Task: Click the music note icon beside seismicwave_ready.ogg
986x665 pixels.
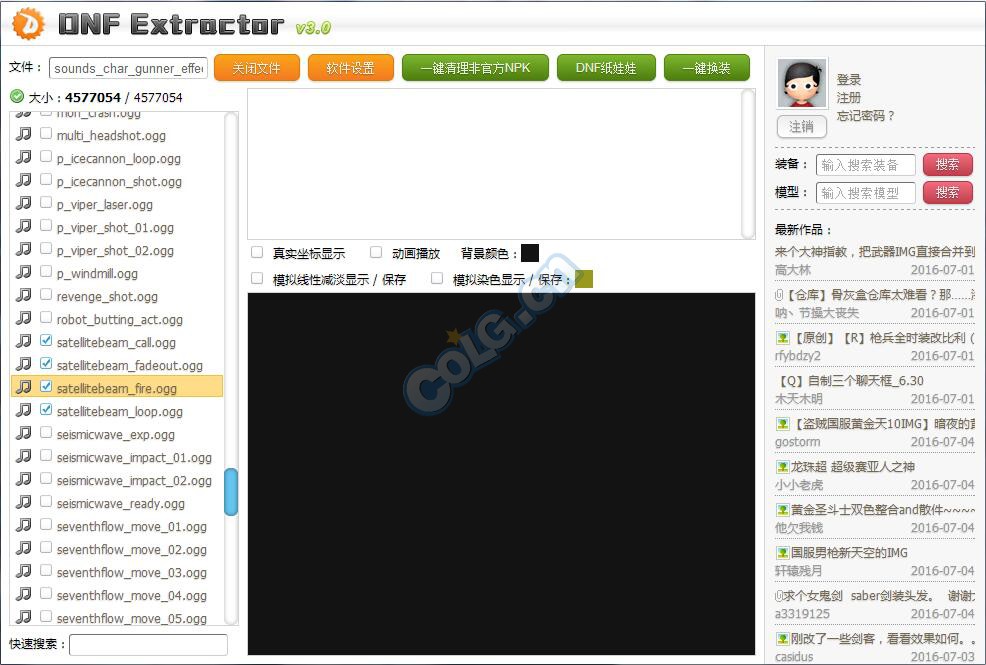Action: coord(24,502)
